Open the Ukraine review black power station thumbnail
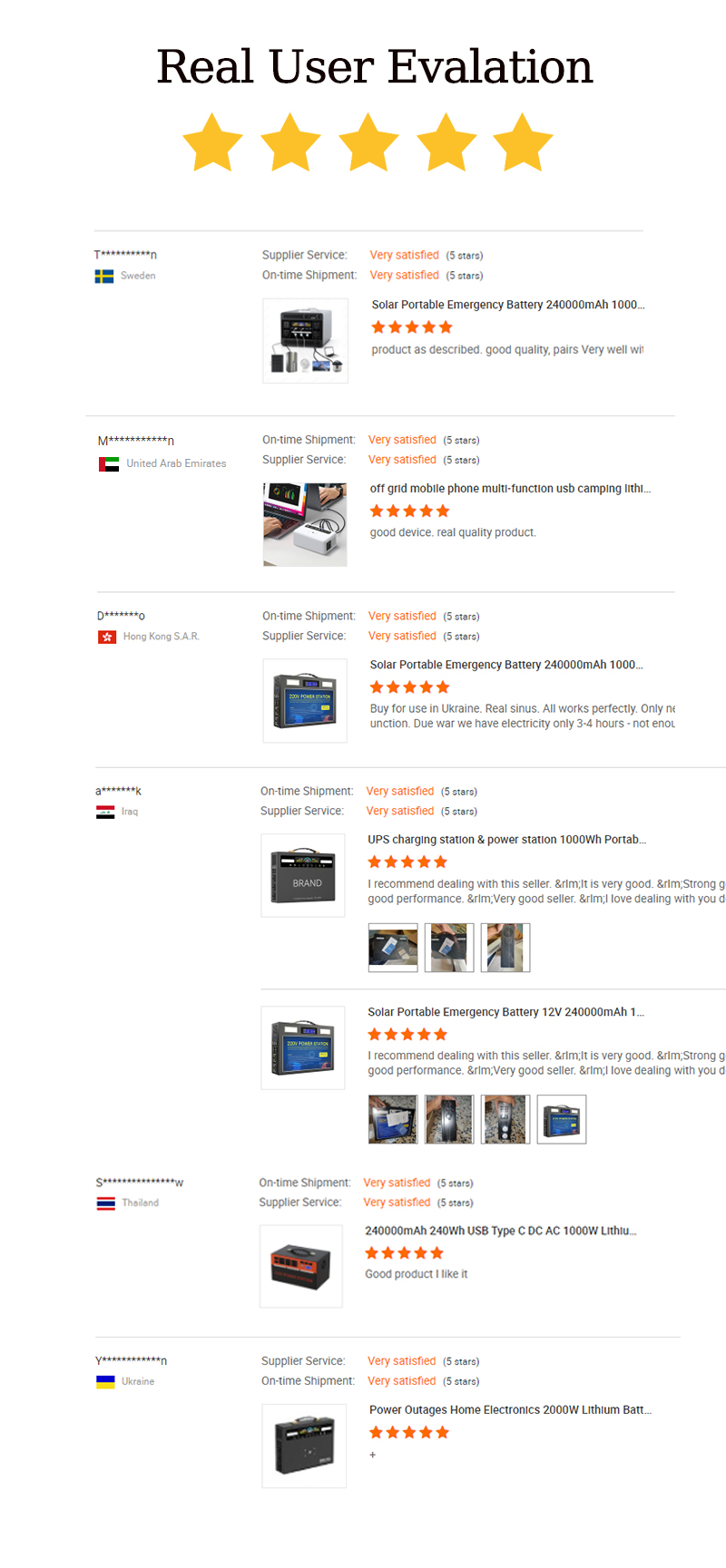The height and width of the screenshot is (1568, 726). pos(304,1446)
